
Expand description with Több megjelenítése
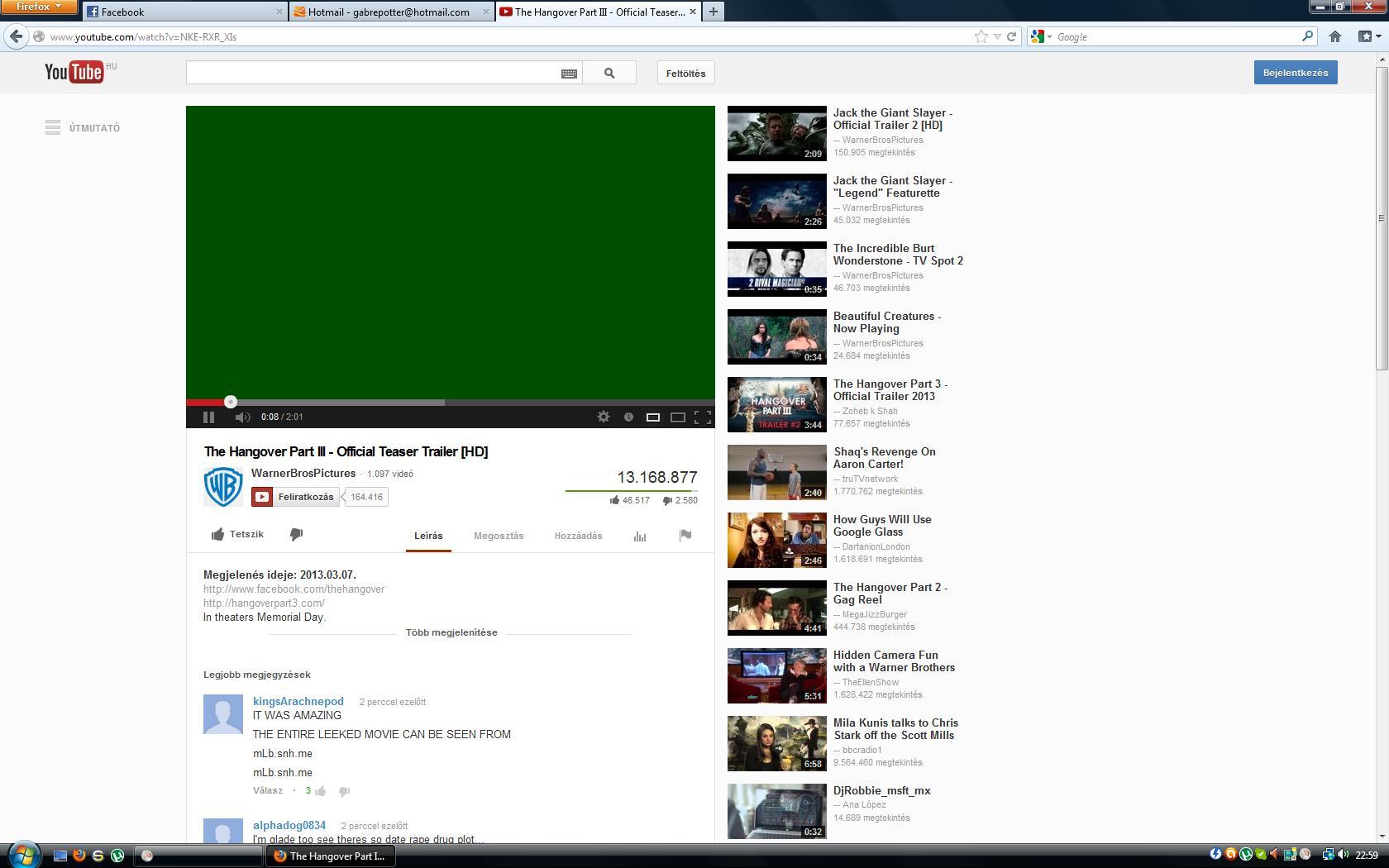pyautogui.click(x=451, y=632)
